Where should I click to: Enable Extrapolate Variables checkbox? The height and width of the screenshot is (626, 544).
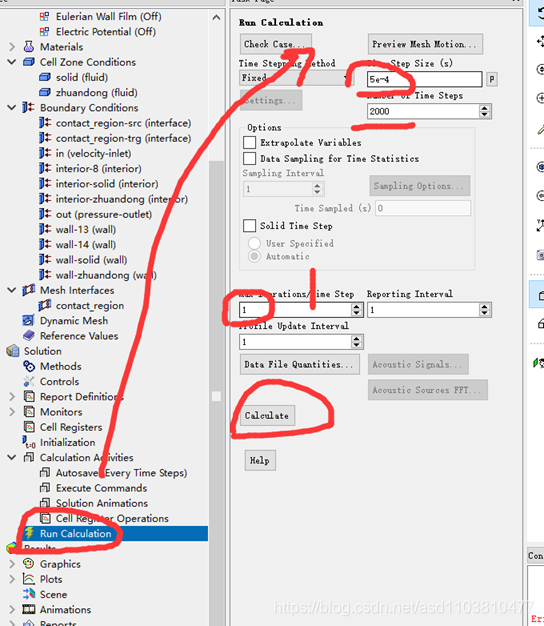click(249, 143)
